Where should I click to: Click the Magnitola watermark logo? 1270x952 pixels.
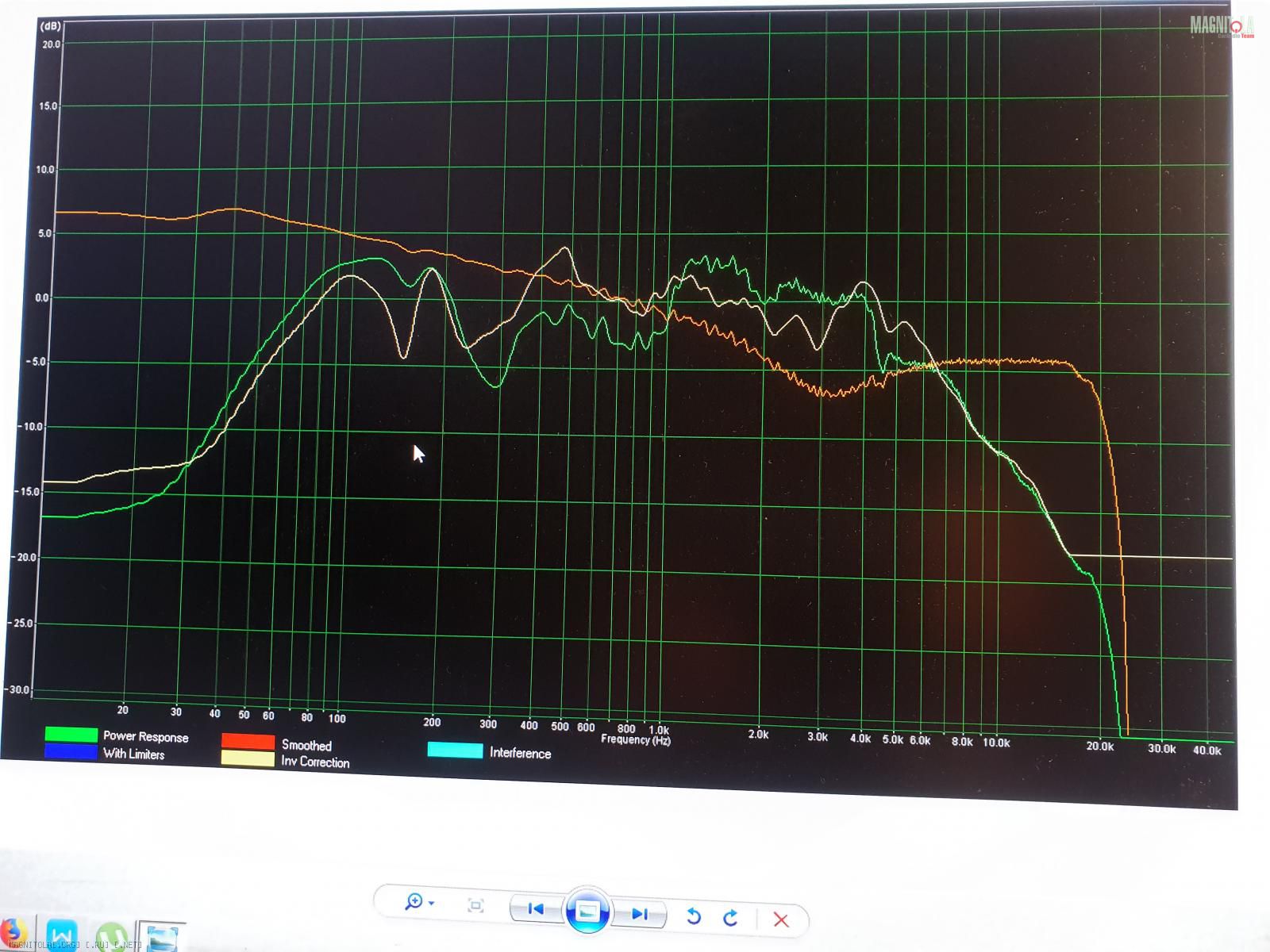(x=1221, y=26)
